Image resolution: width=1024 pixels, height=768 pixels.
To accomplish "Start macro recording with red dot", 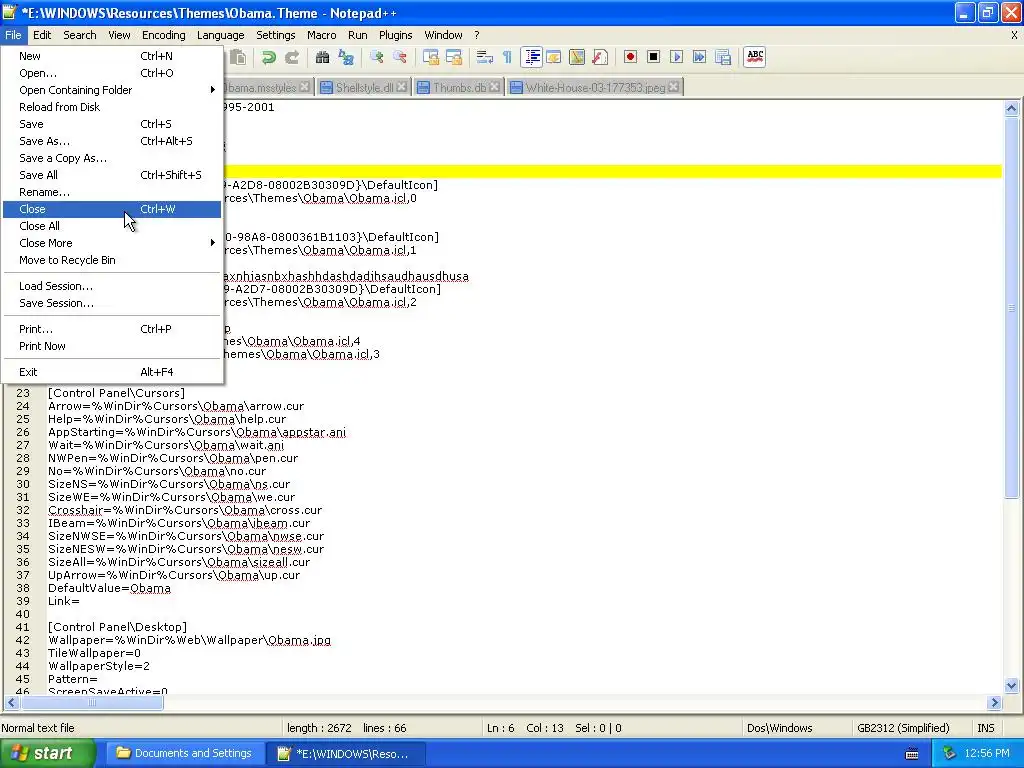I will [630, 57].
